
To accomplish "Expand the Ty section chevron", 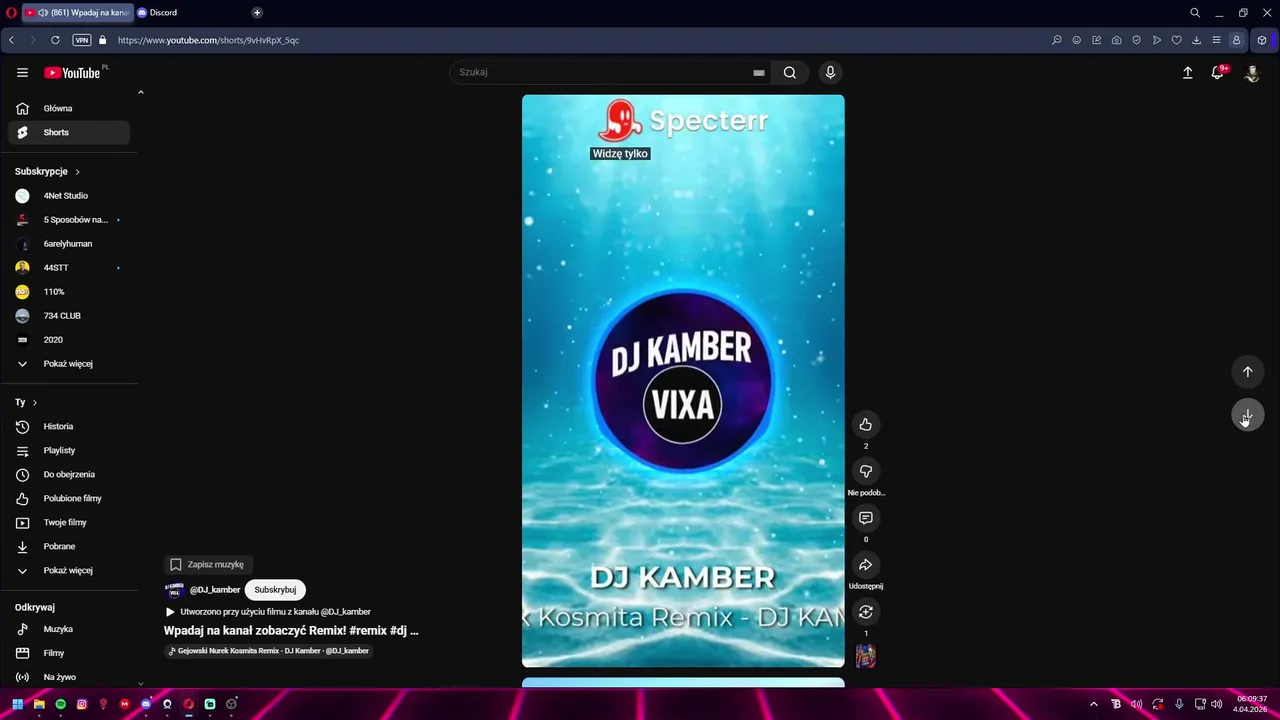I will coord(35,402).
